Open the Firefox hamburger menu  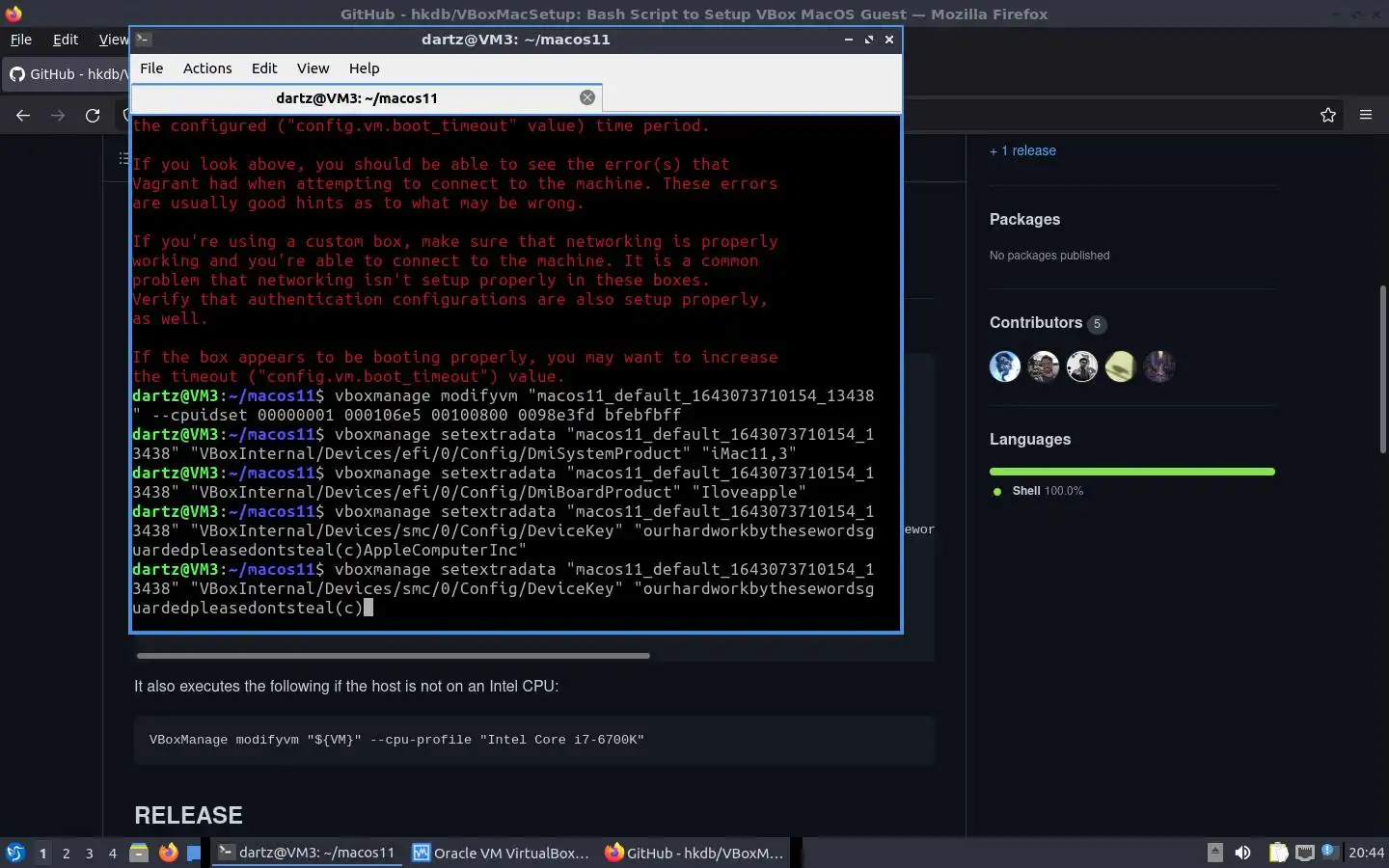click(1366, 115)
